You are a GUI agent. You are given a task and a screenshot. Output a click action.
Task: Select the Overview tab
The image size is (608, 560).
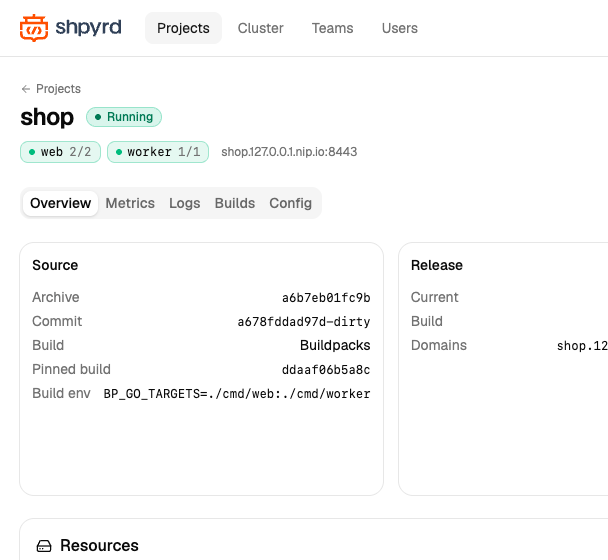pyautogui.click(x=60, y=203)
